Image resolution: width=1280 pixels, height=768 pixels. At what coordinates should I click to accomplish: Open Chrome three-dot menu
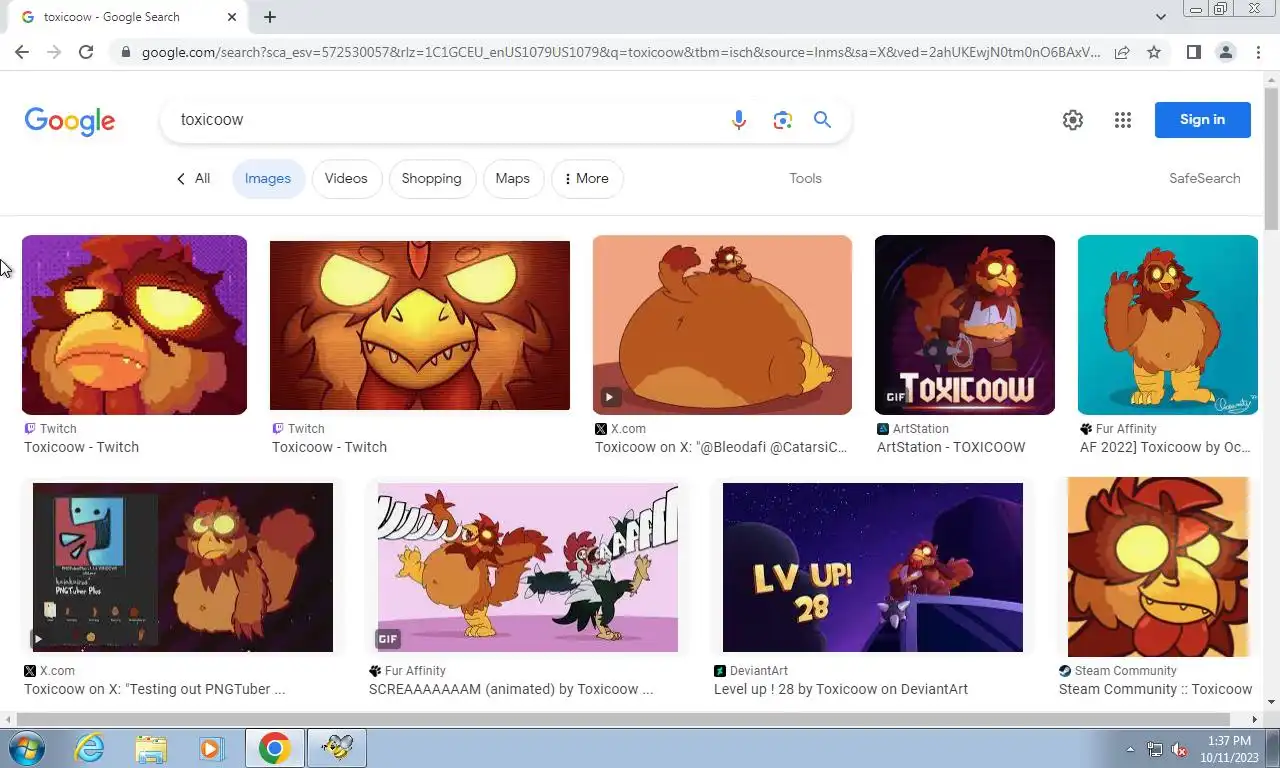(x=1258, y=52)
